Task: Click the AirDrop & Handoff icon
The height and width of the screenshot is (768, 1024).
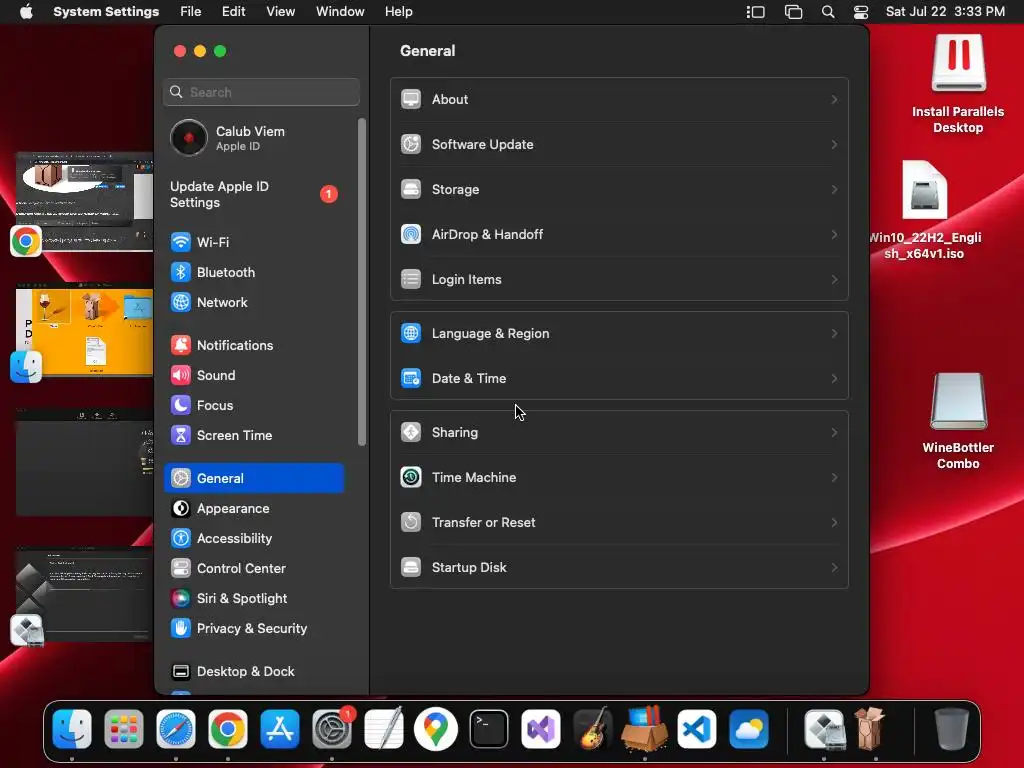Action: click(x=411, y=234)
